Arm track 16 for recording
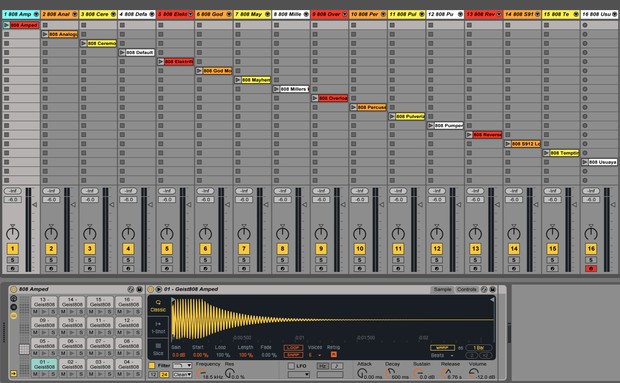The width and height of the screenshot is (620, 383). pos(591,269)
